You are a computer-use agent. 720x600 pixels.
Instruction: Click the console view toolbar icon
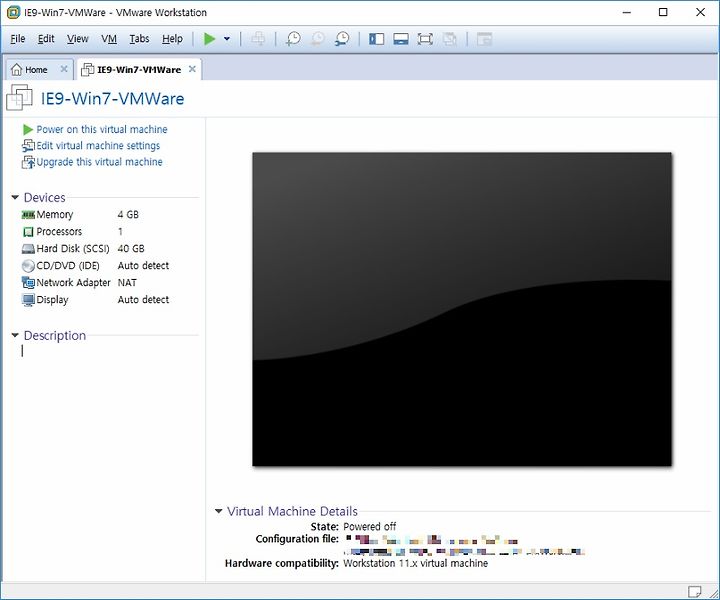[x=484, y=39]
